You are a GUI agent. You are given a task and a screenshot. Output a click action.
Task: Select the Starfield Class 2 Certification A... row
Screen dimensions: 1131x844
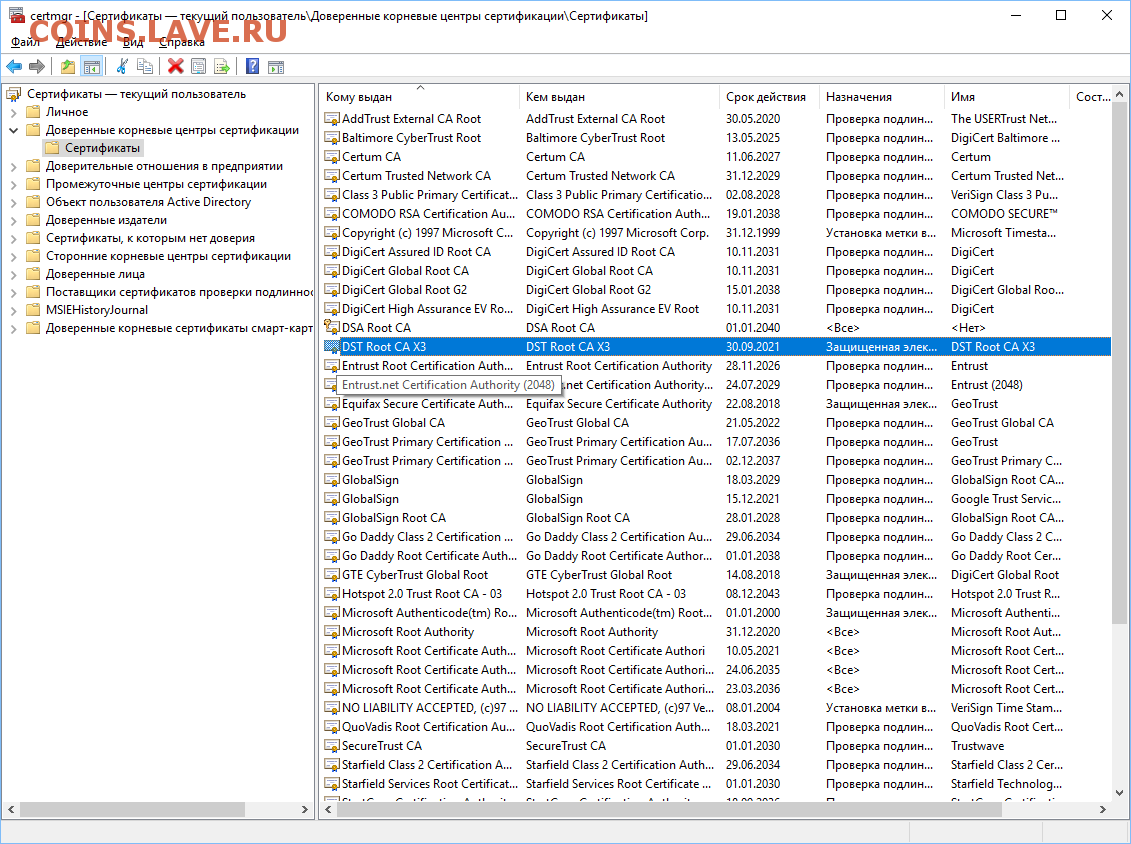pyautogui.click(x=715, y=765)
